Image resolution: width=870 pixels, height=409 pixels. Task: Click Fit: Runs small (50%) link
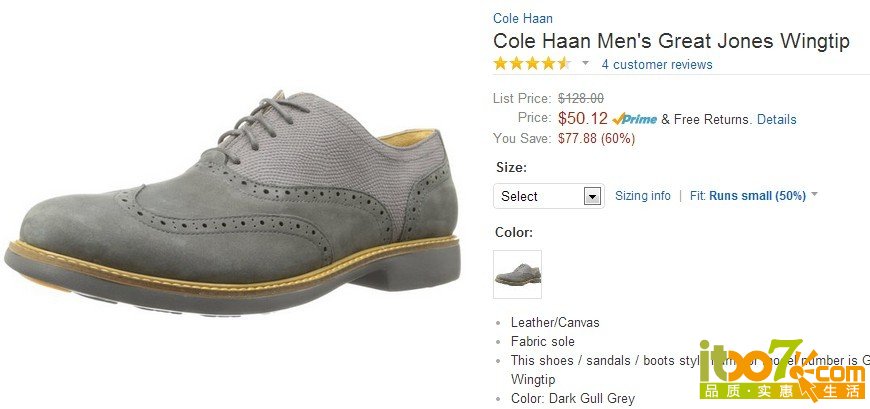[x=748, y=196]
